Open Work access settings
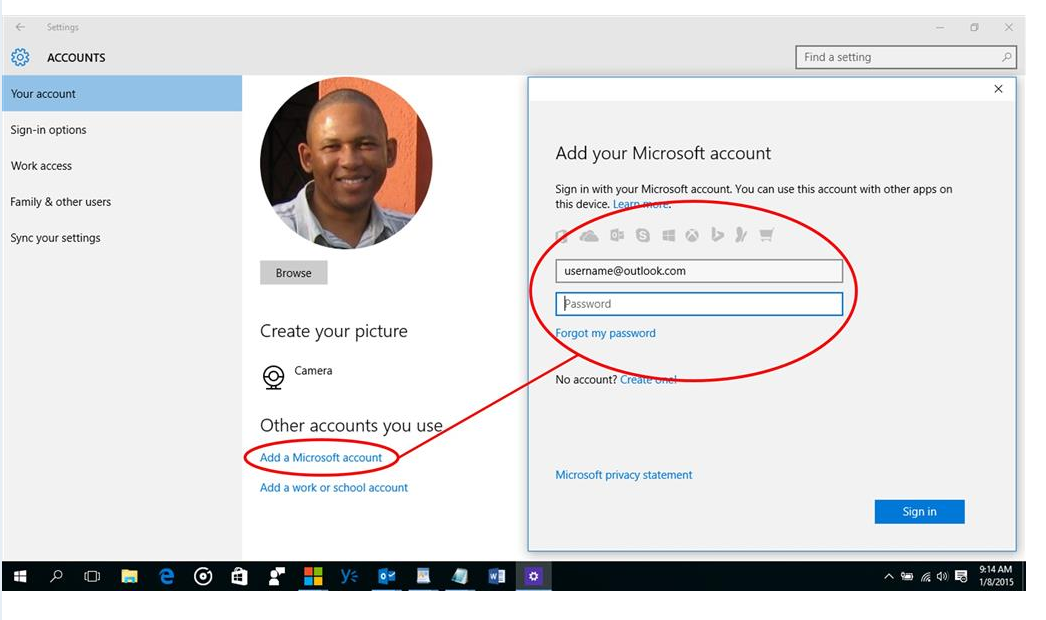 [x=41, y=166]
